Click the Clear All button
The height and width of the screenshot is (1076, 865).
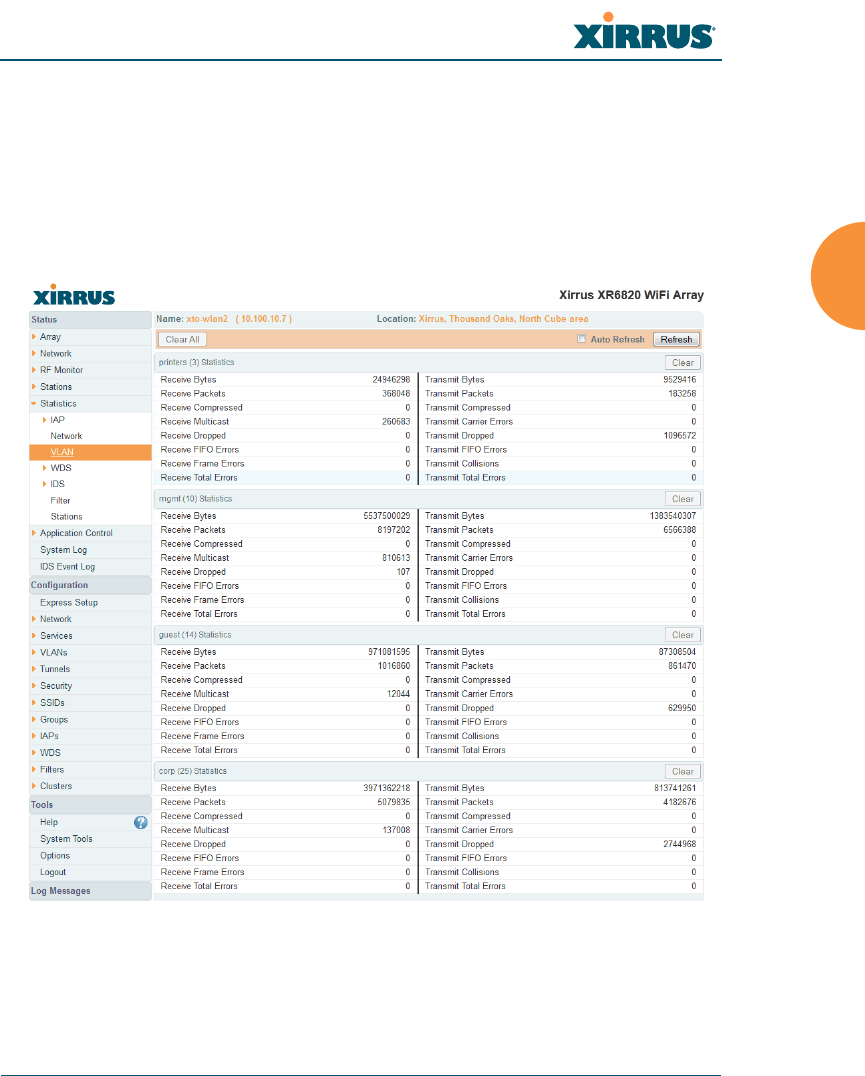pyautogui.click(x=182, y=339)
